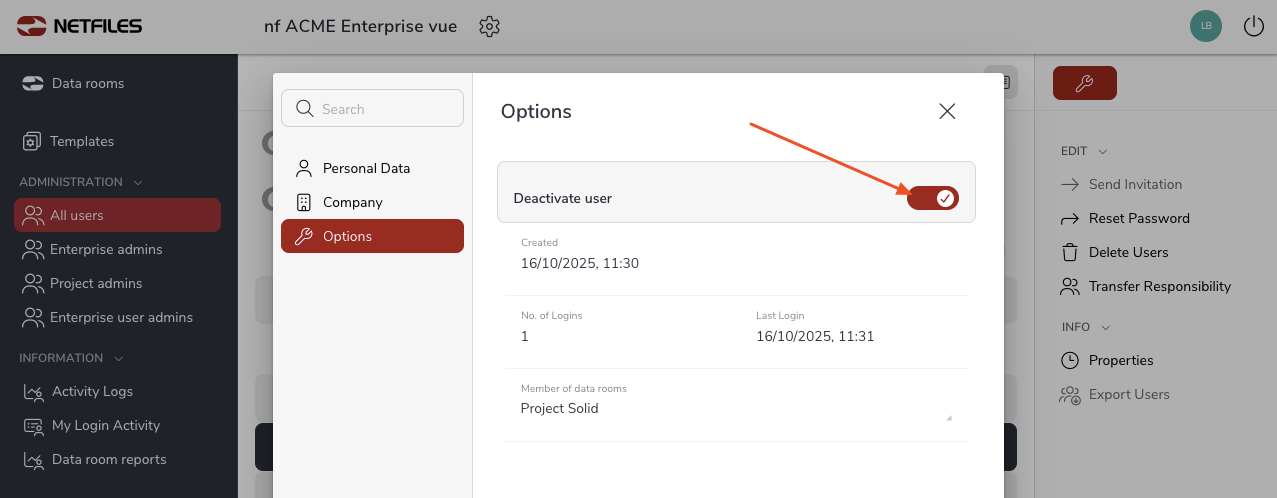The width and height of the screenshot is (1277, 498).
Task: Collapse the Edit actions group
Action: pos(1103,152)
